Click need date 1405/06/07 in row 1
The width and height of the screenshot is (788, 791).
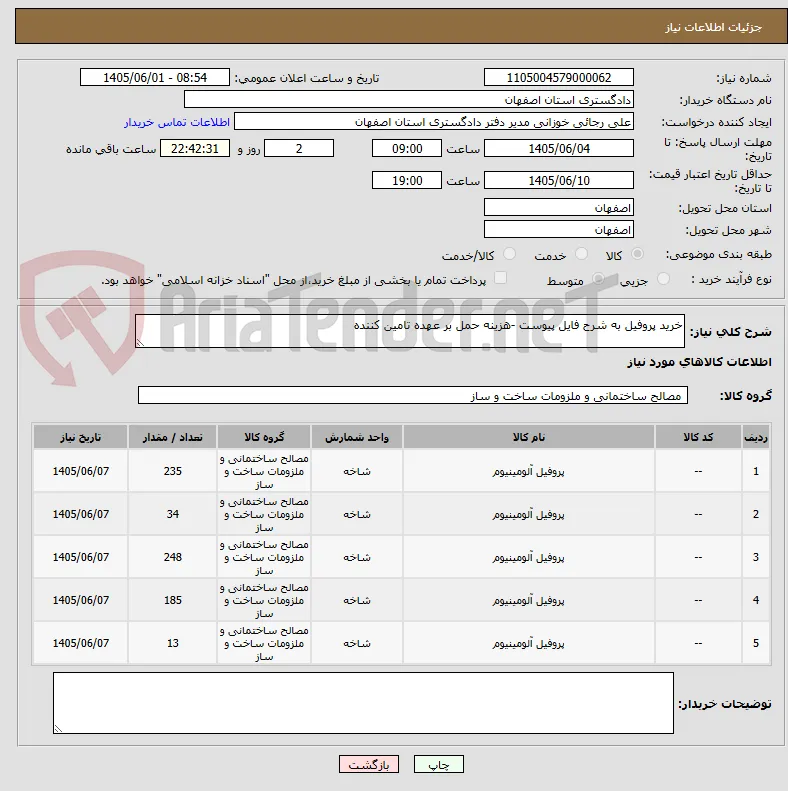tap(81, 471)
